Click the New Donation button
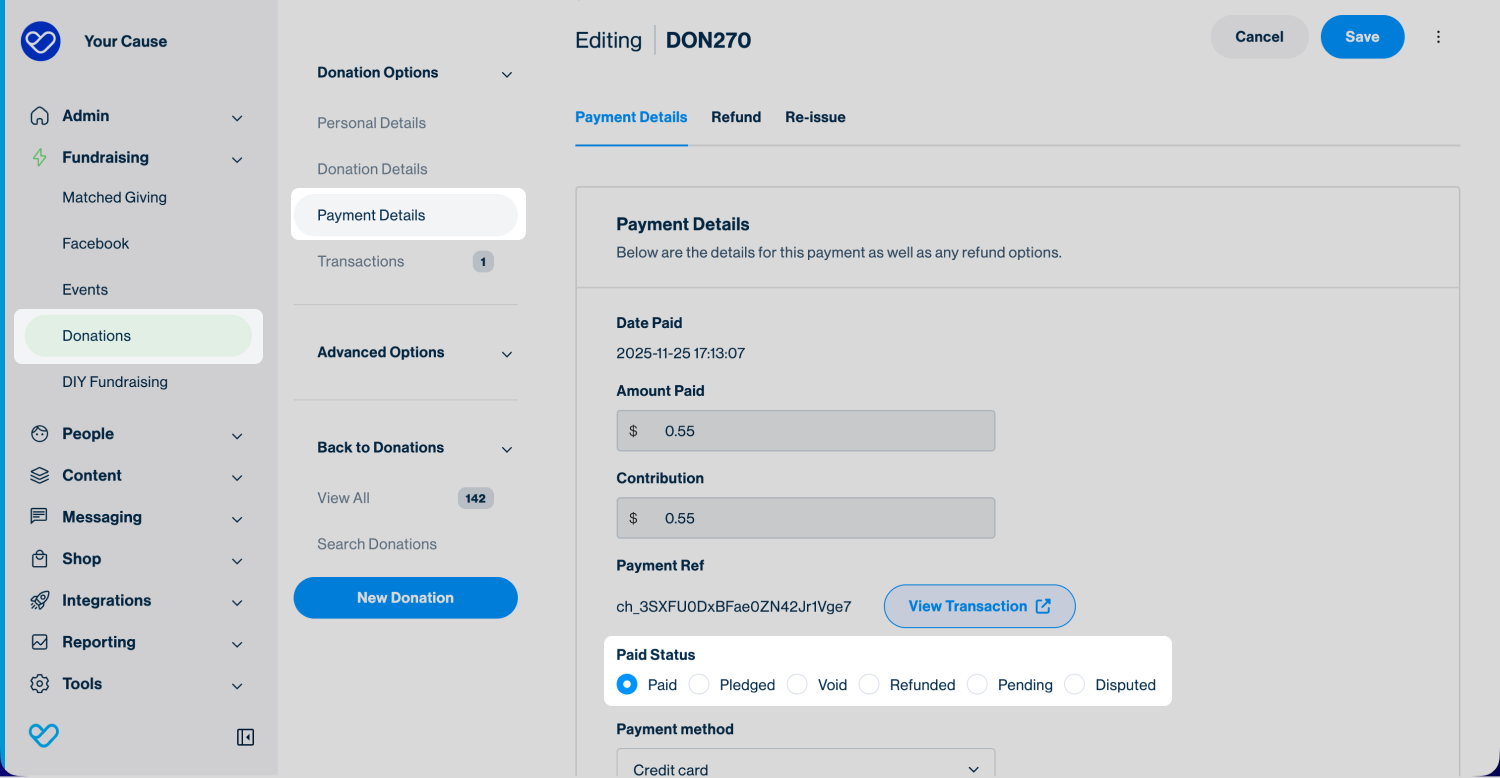 click(405, 598)
